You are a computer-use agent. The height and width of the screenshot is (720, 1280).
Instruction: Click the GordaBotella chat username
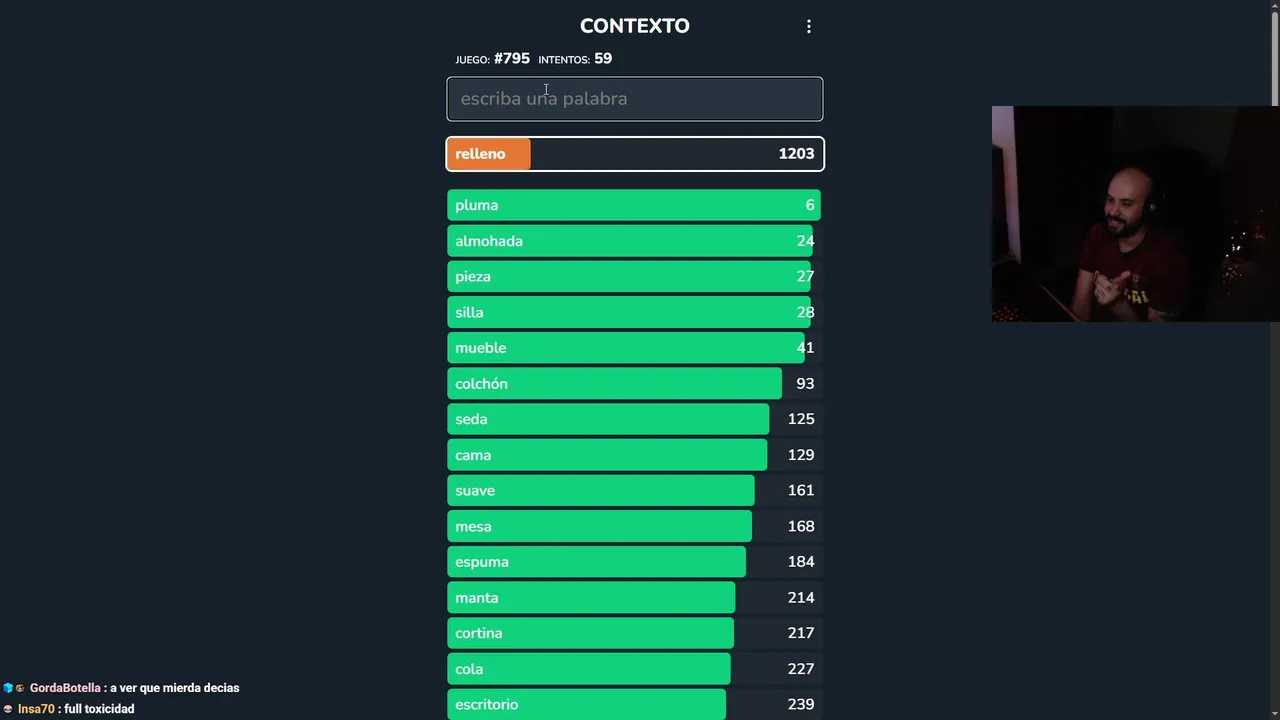click(65, 688)
